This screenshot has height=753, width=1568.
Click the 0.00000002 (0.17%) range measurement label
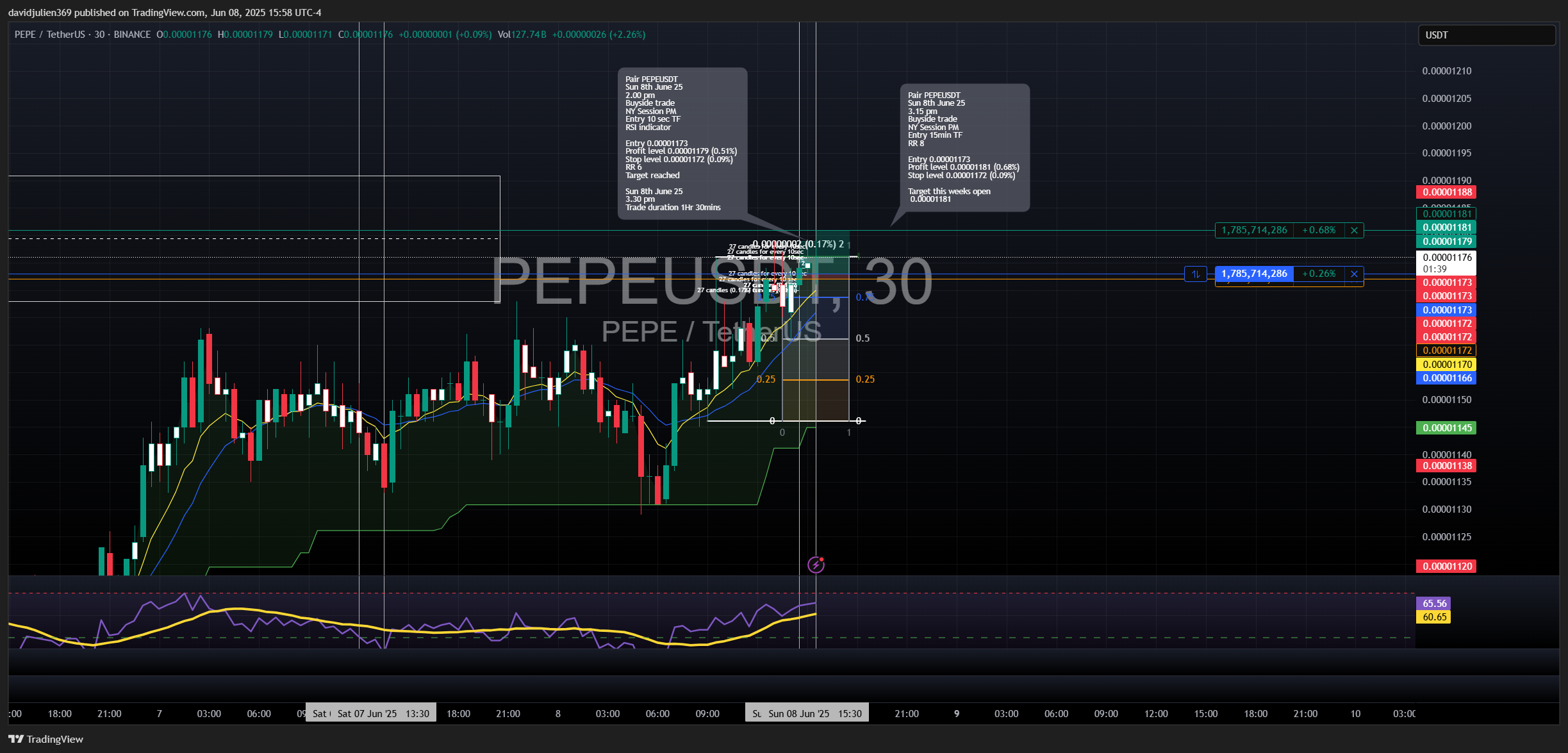coord(798,244)
